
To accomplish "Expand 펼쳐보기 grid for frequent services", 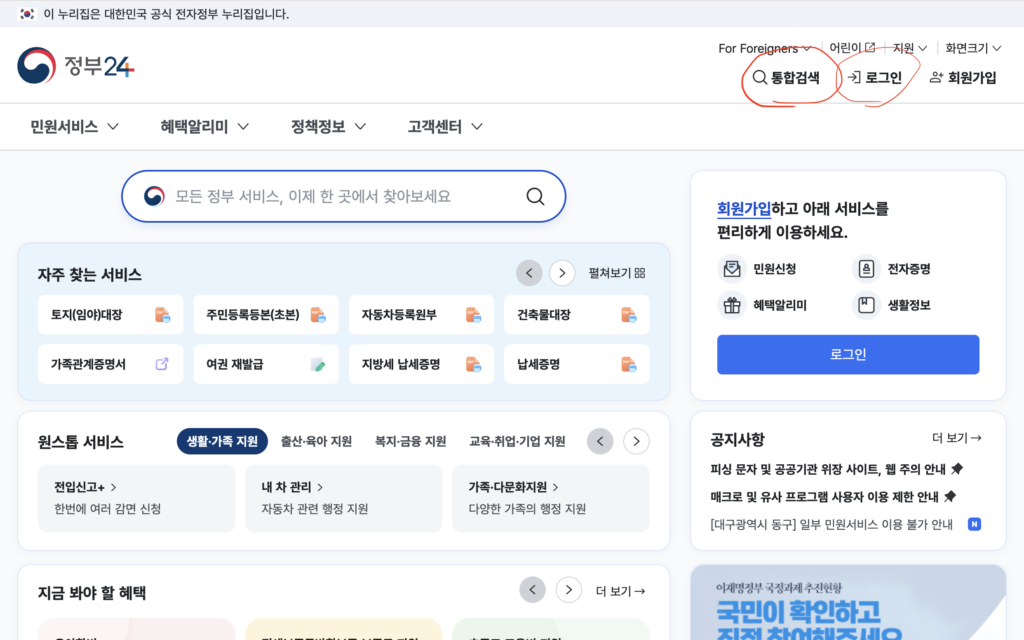I will (x=616, y=273).
